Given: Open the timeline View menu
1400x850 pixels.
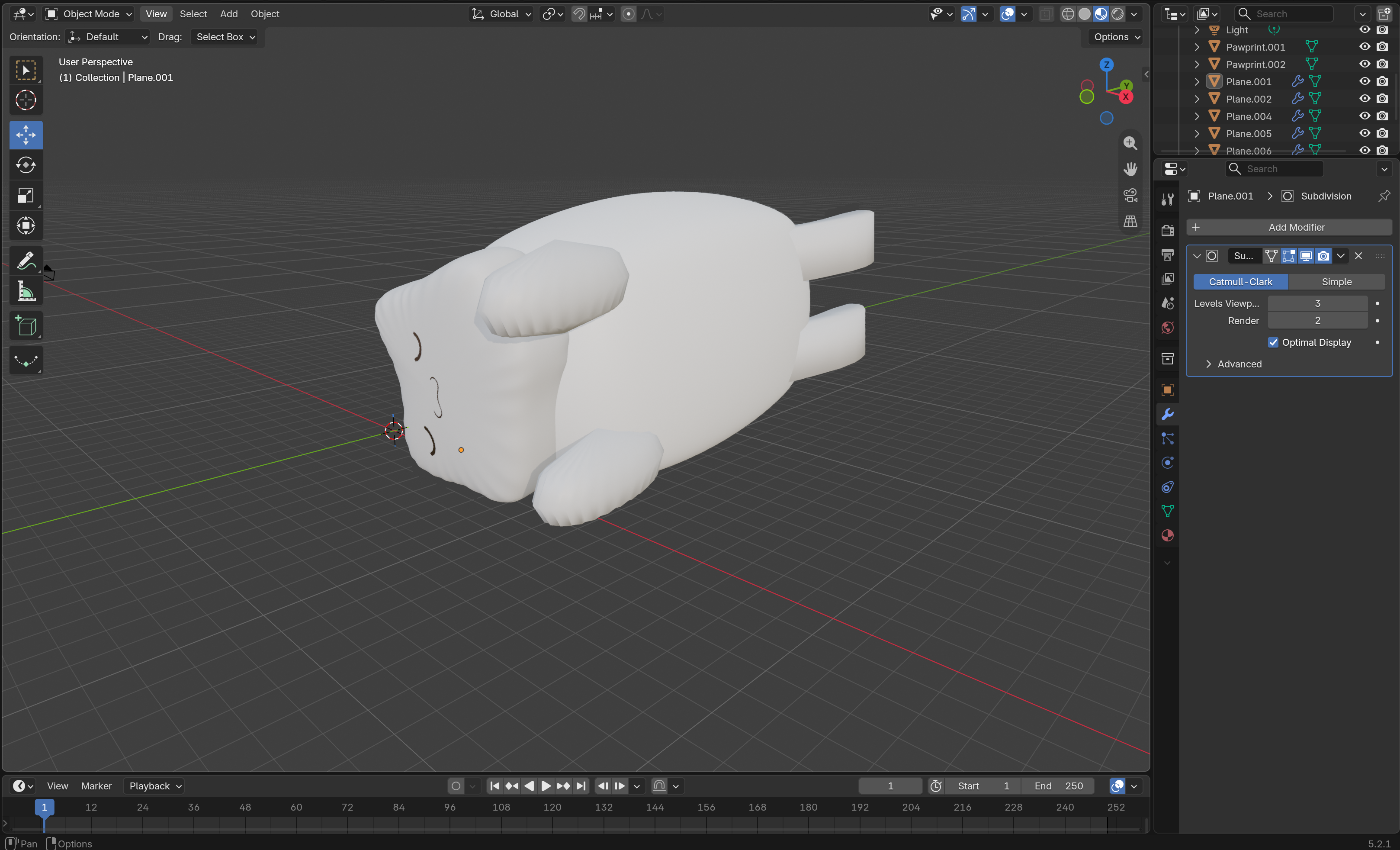Looking at the screenshot, I should pyautogui.click(x=58, y=786).
